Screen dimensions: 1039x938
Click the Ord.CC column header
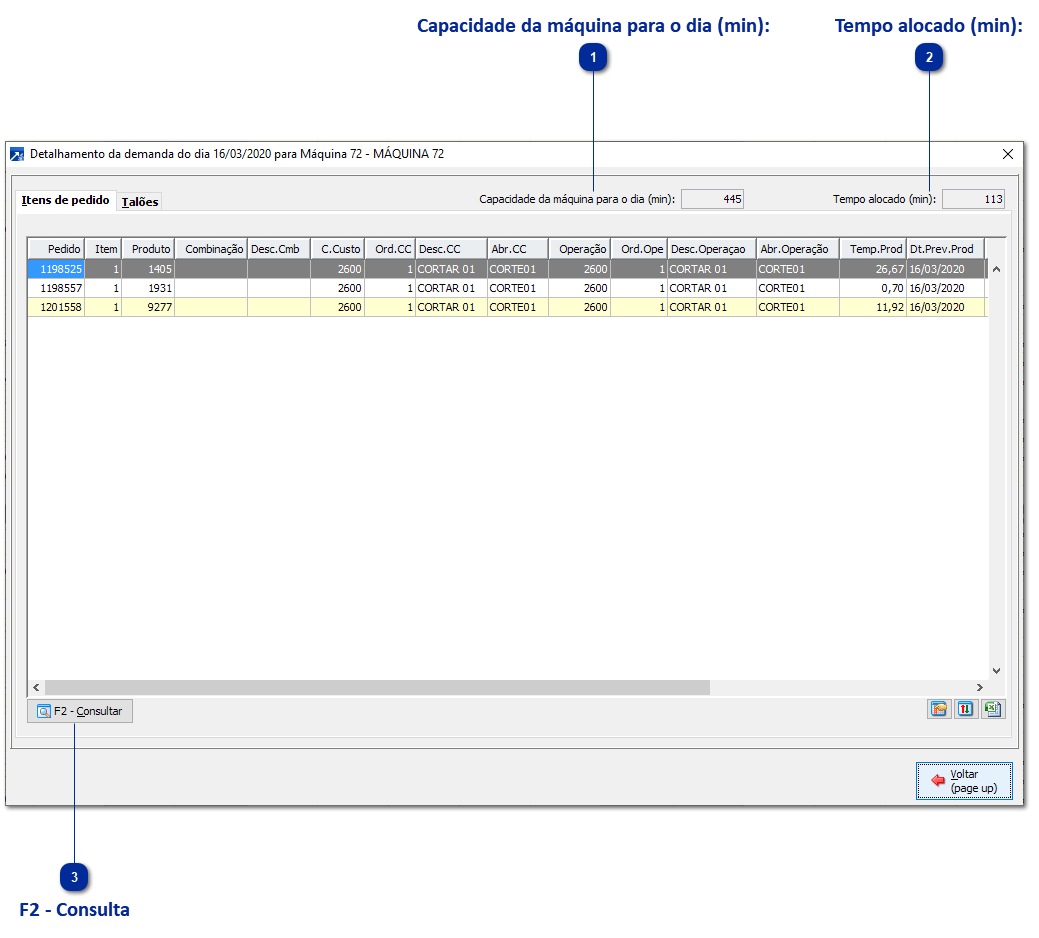[390, 249]
